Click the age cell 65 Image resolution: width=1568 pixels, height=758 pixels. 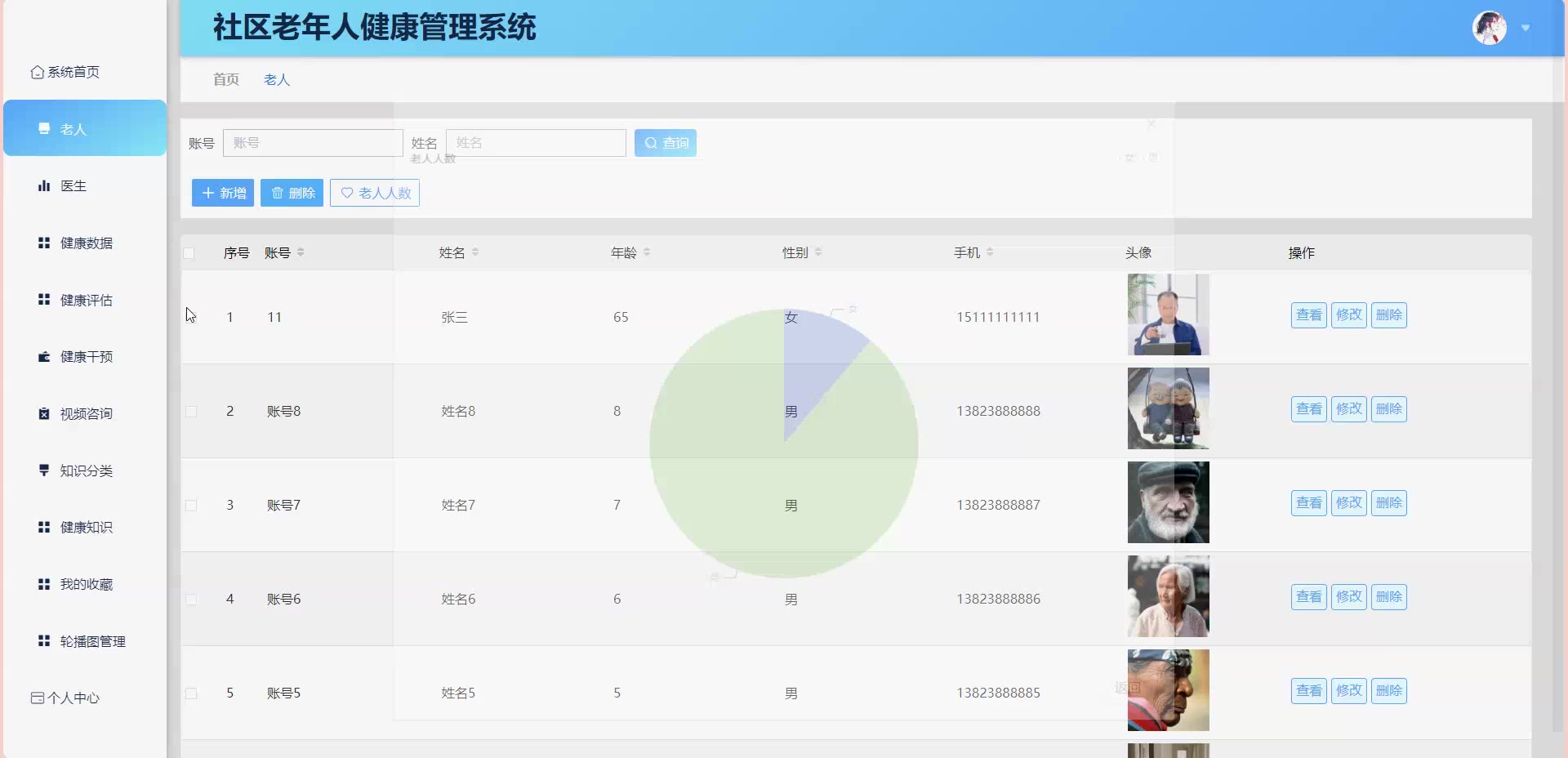pyautogui.click(x=621, y=318)
